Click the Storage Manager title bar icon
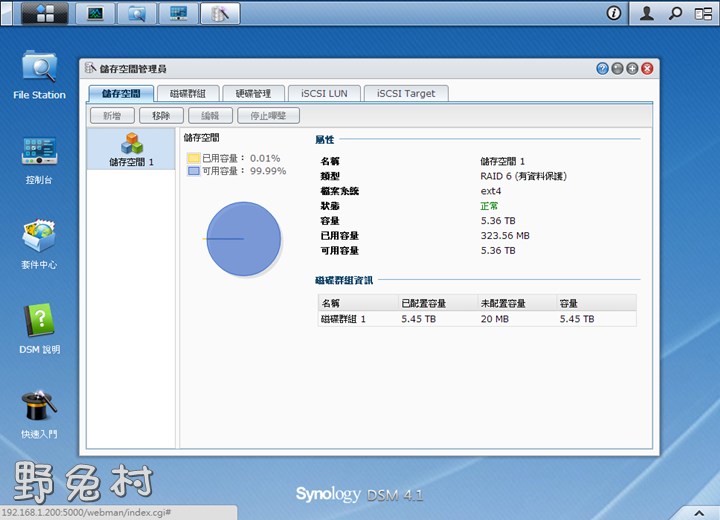 [x=90, y=68]
